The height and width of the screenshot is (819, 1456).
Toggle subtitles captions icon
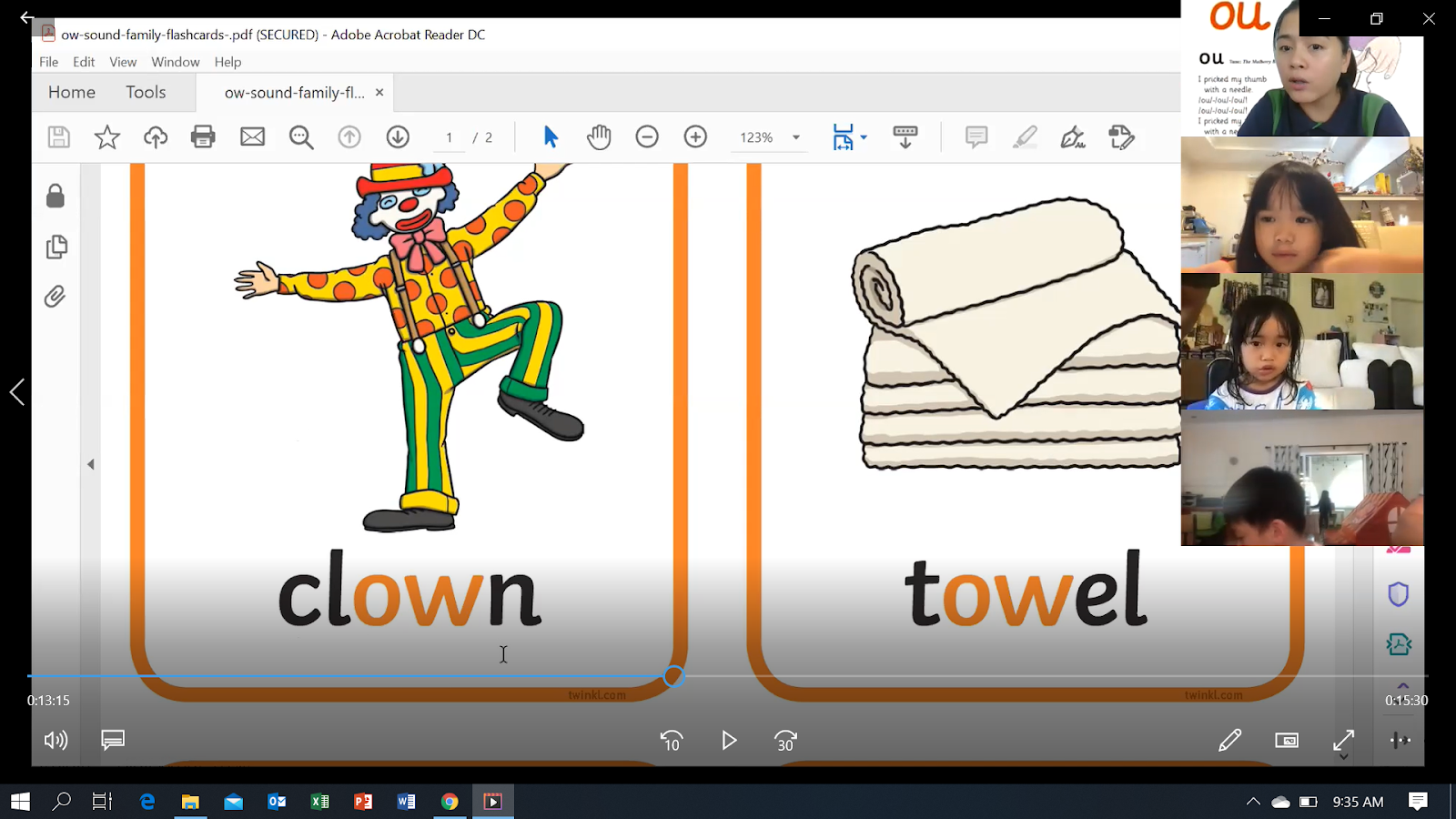click(x=113, y=740)
